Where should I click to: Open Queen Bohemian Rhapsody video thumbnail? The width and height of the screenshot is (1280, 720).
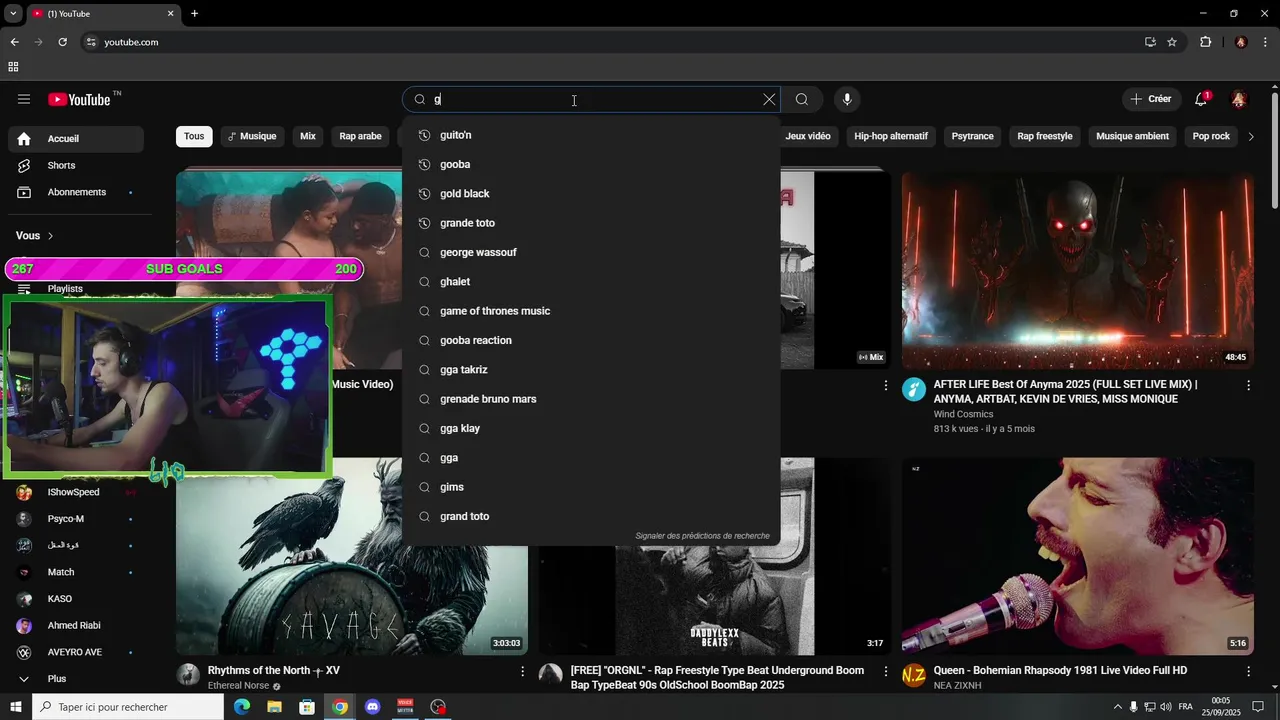(1078, 556)
